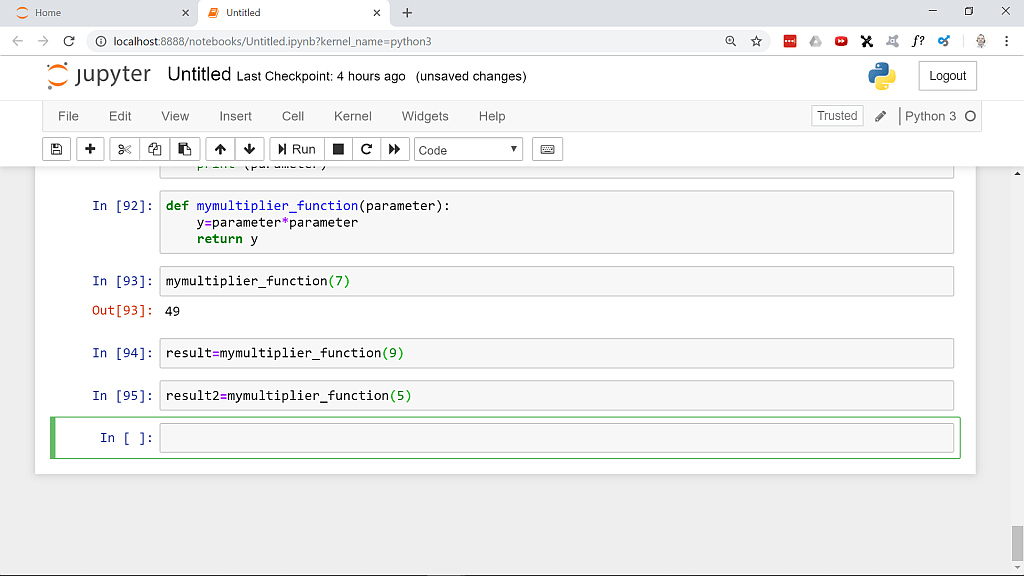The width and height of the screenshot is (1024, 576).
Task: Click the black X-shaped extension icon
Action: pyautogui.click(x=867, y=41)
